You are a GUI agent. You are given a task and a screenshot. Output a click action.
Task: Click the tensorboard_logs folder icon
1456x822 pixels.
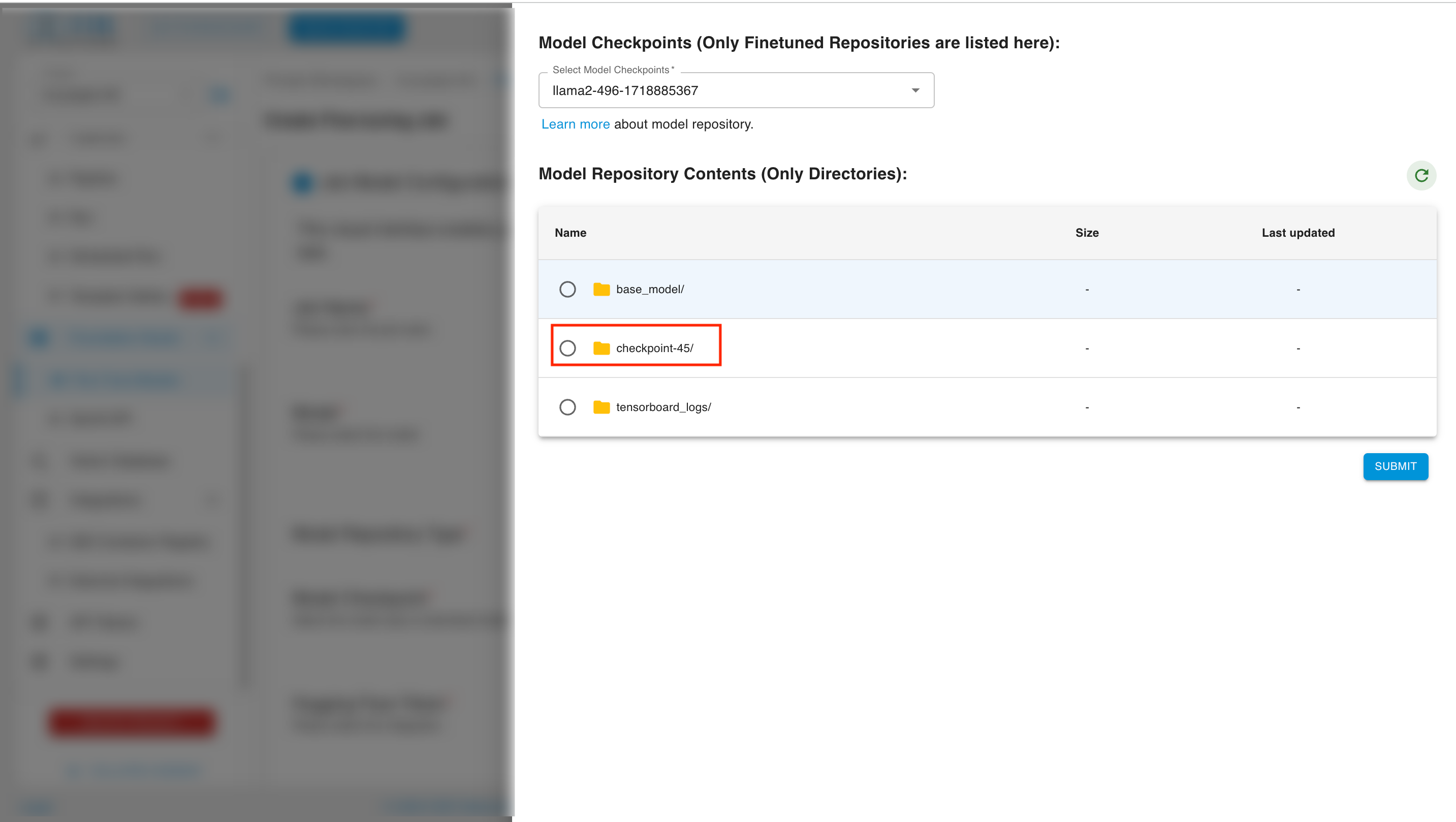602,407
